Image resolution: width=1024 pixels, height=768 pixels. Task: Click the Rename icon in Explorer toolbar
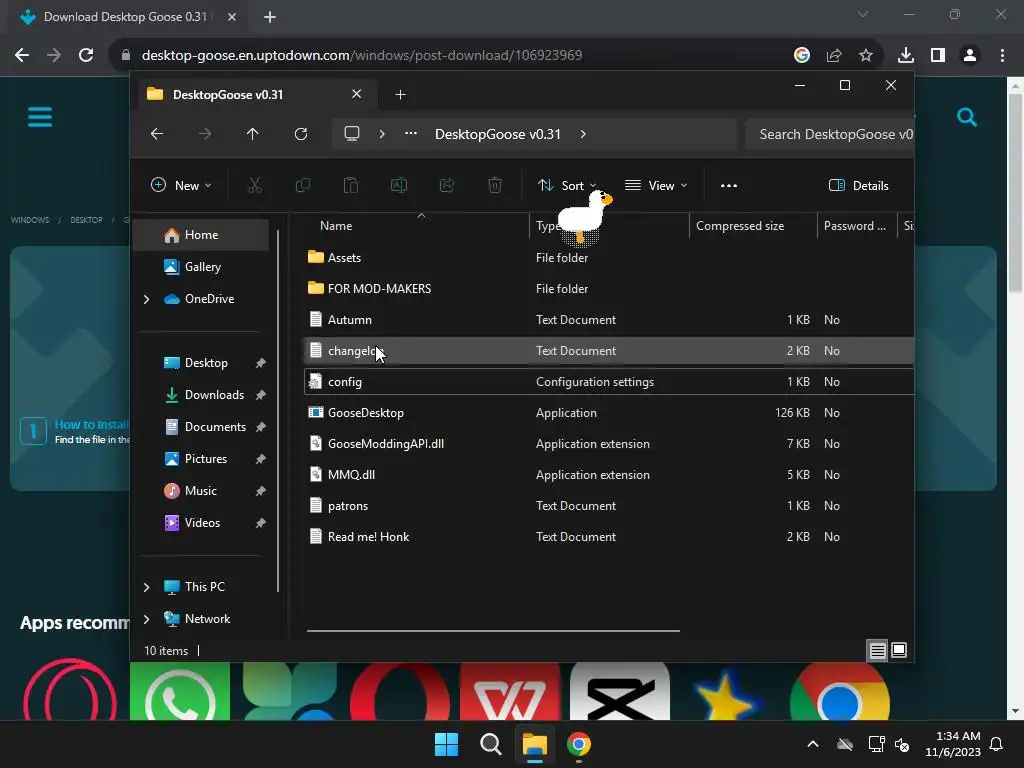(399, 185)
